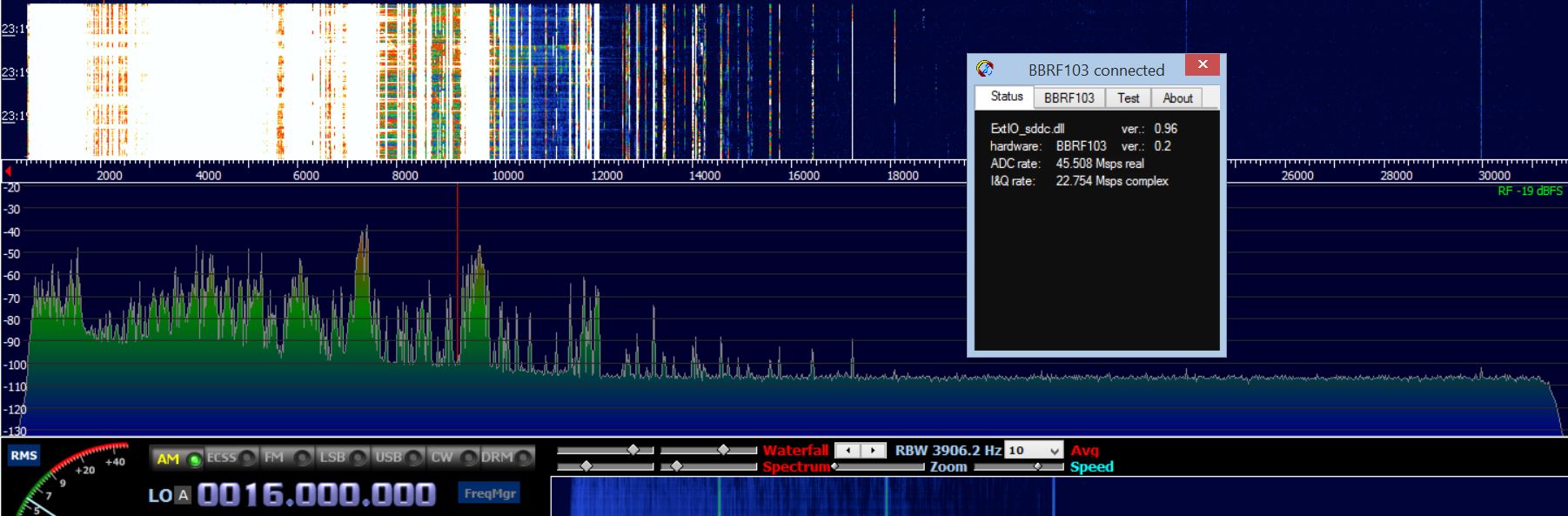1568x516 pixels.
Task: Switch to LSB mode
Action: tap(343, 458)
